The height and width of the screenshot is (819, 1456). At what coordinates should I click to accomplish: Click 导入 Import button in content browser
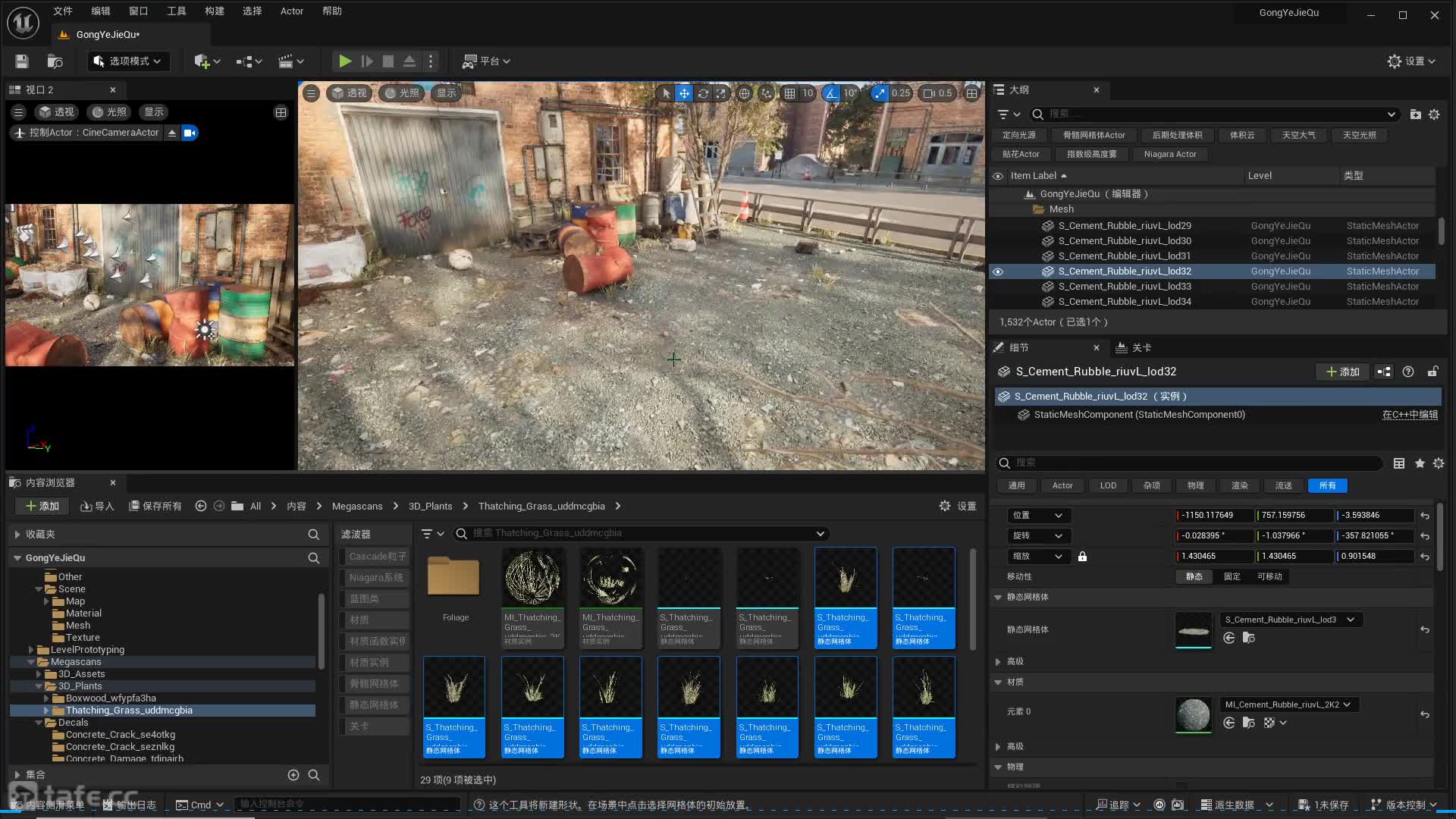(97, 507)
